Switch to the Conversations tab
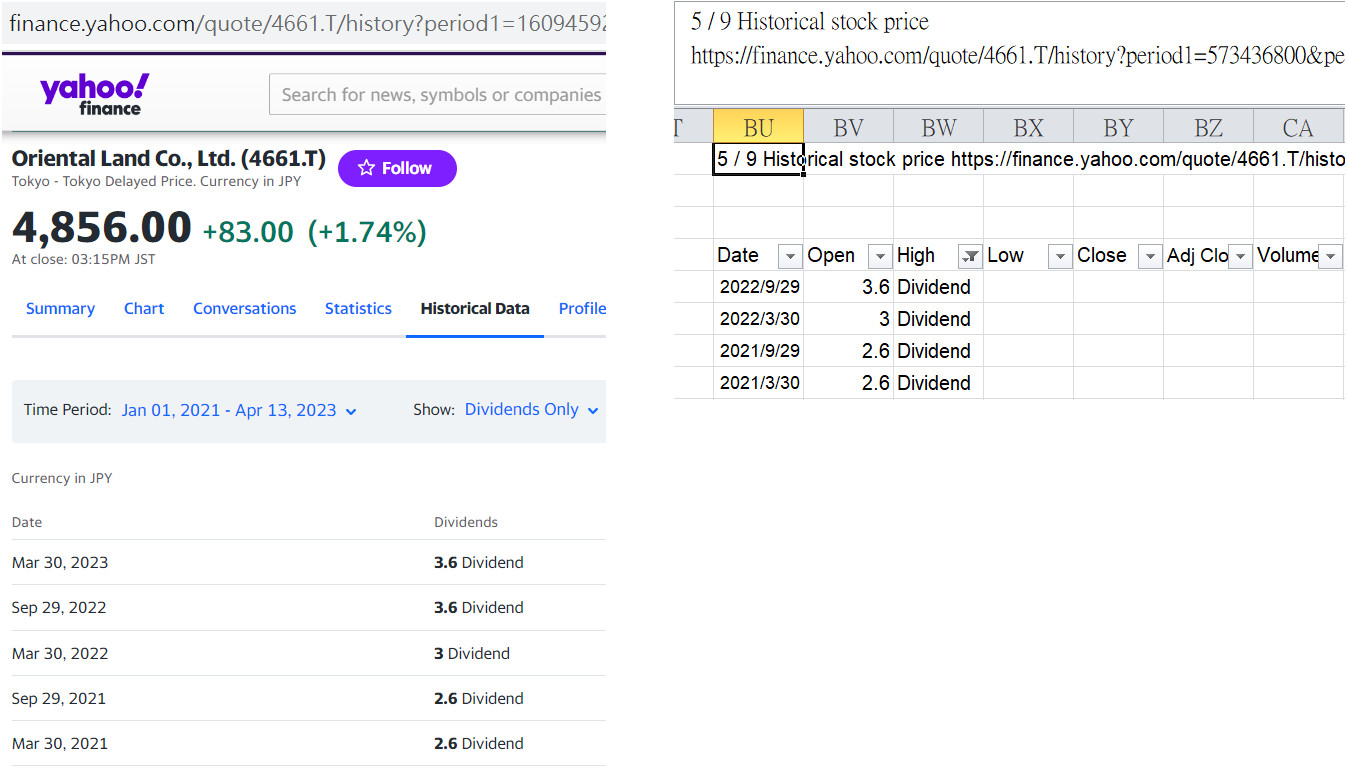Viewport: 1348px width, 769px height. pyautogui.click(x=245, y=308)
